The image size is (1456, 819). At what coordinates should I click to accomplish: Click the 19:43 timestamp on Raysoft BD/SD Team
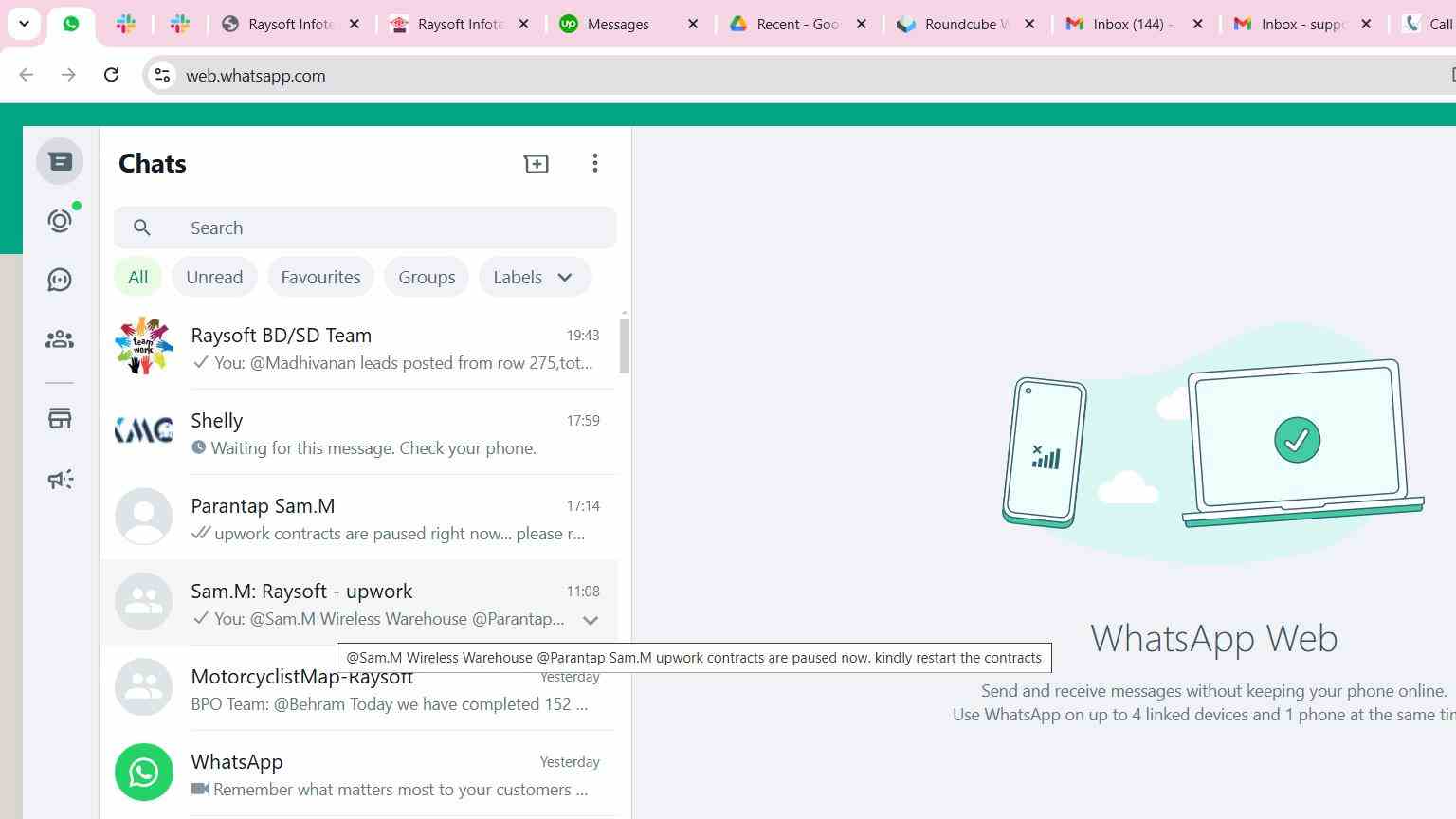[583, 336]
